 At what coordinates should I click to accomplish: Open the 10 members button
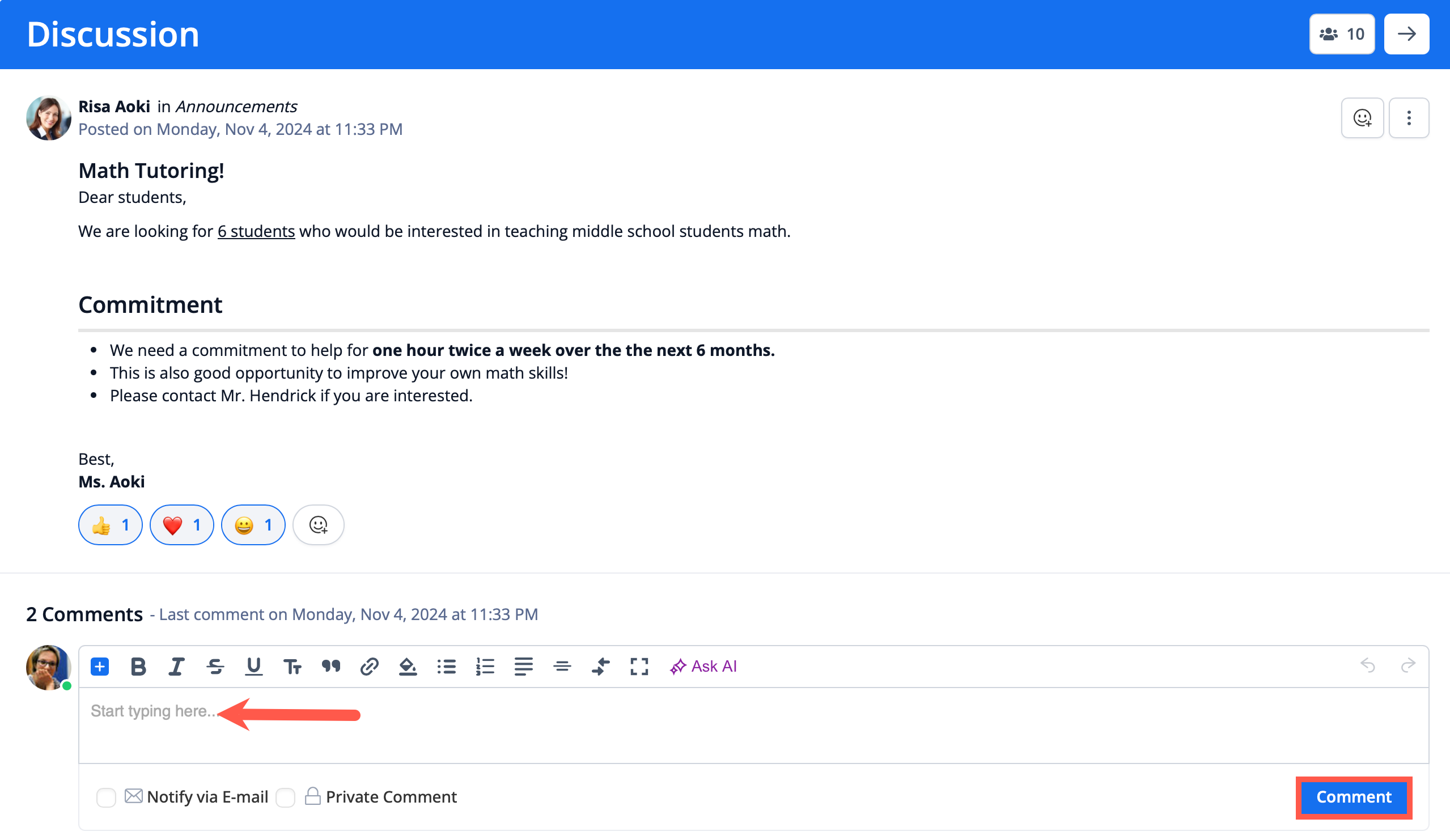1342,34
